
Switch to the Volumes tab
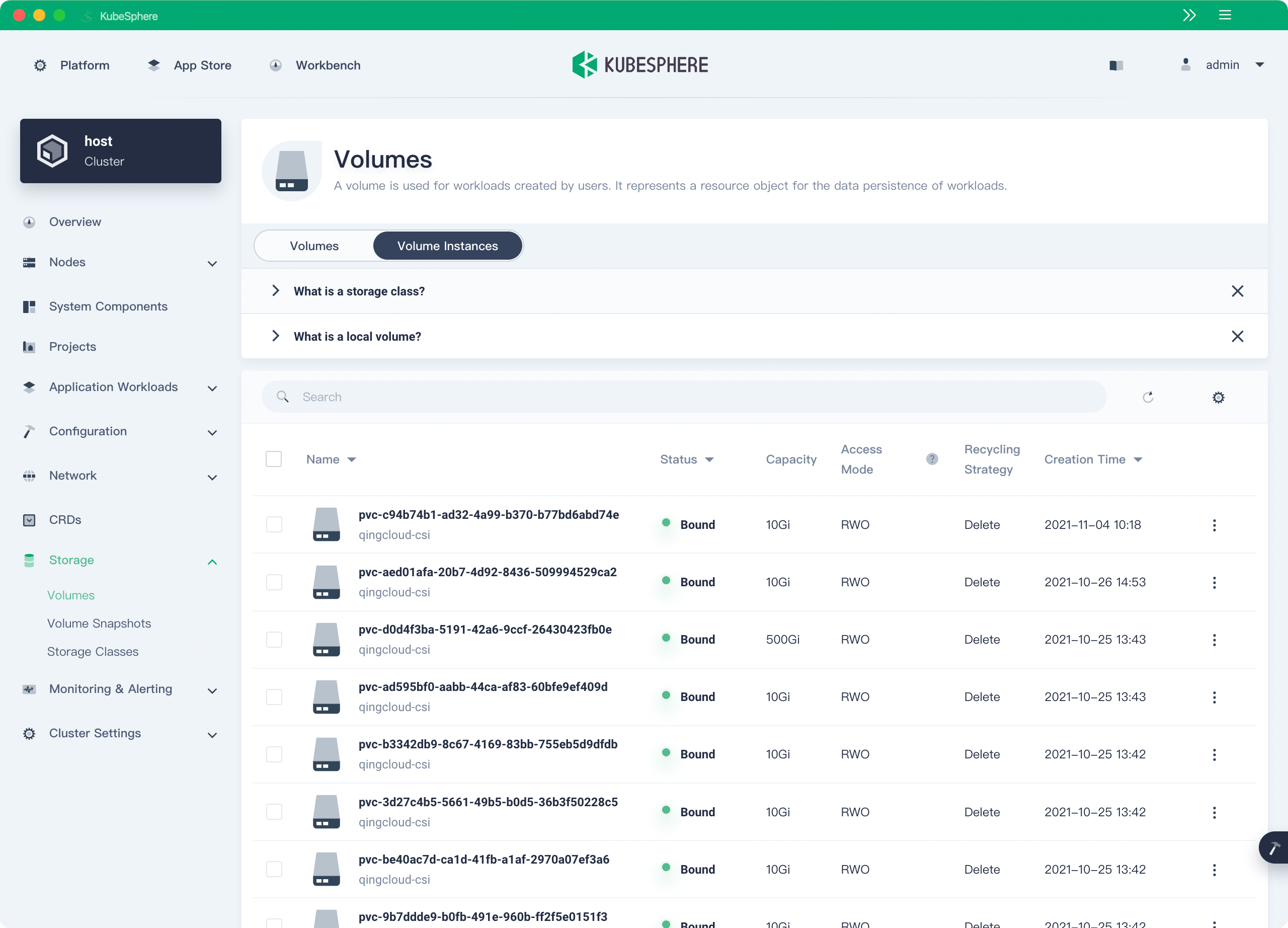pos(314,246)
